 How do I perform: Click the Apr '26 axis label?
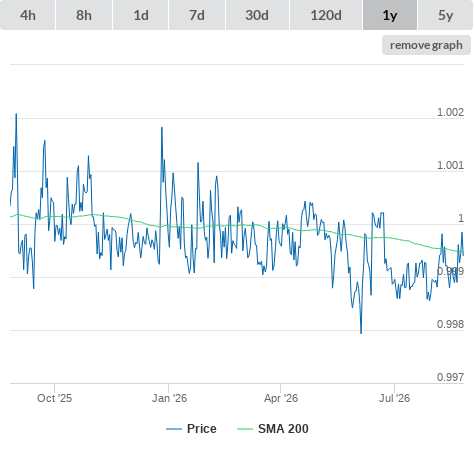[281, 398]
